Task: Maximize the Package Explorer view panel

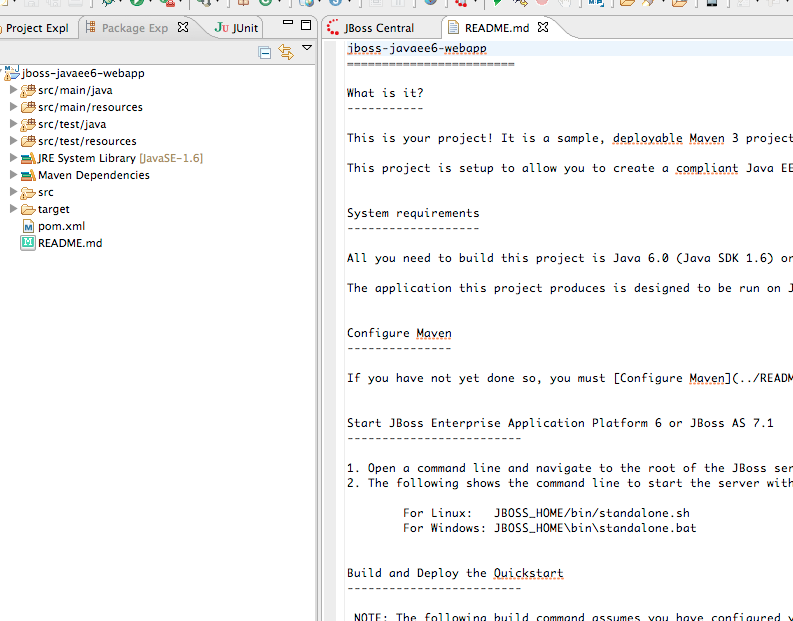Action: pyautogui.click(x=306, y=25)
